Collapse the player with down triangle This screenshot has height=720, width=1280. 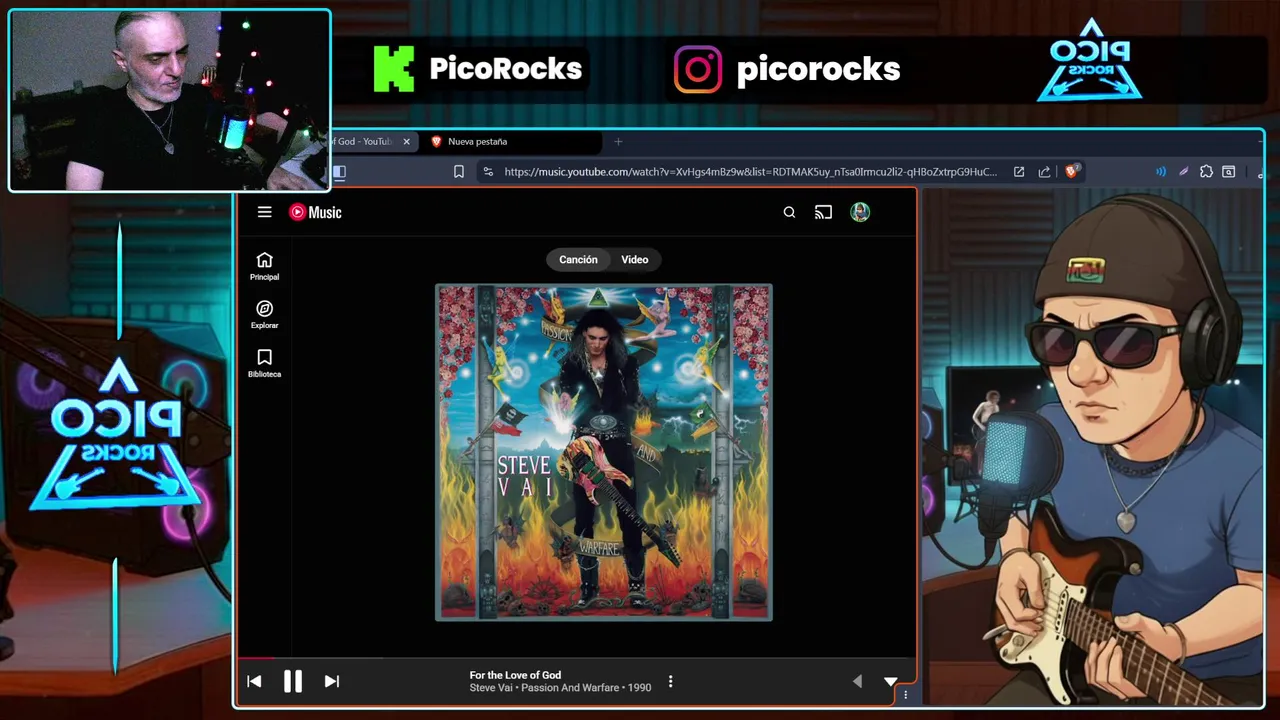890,681
